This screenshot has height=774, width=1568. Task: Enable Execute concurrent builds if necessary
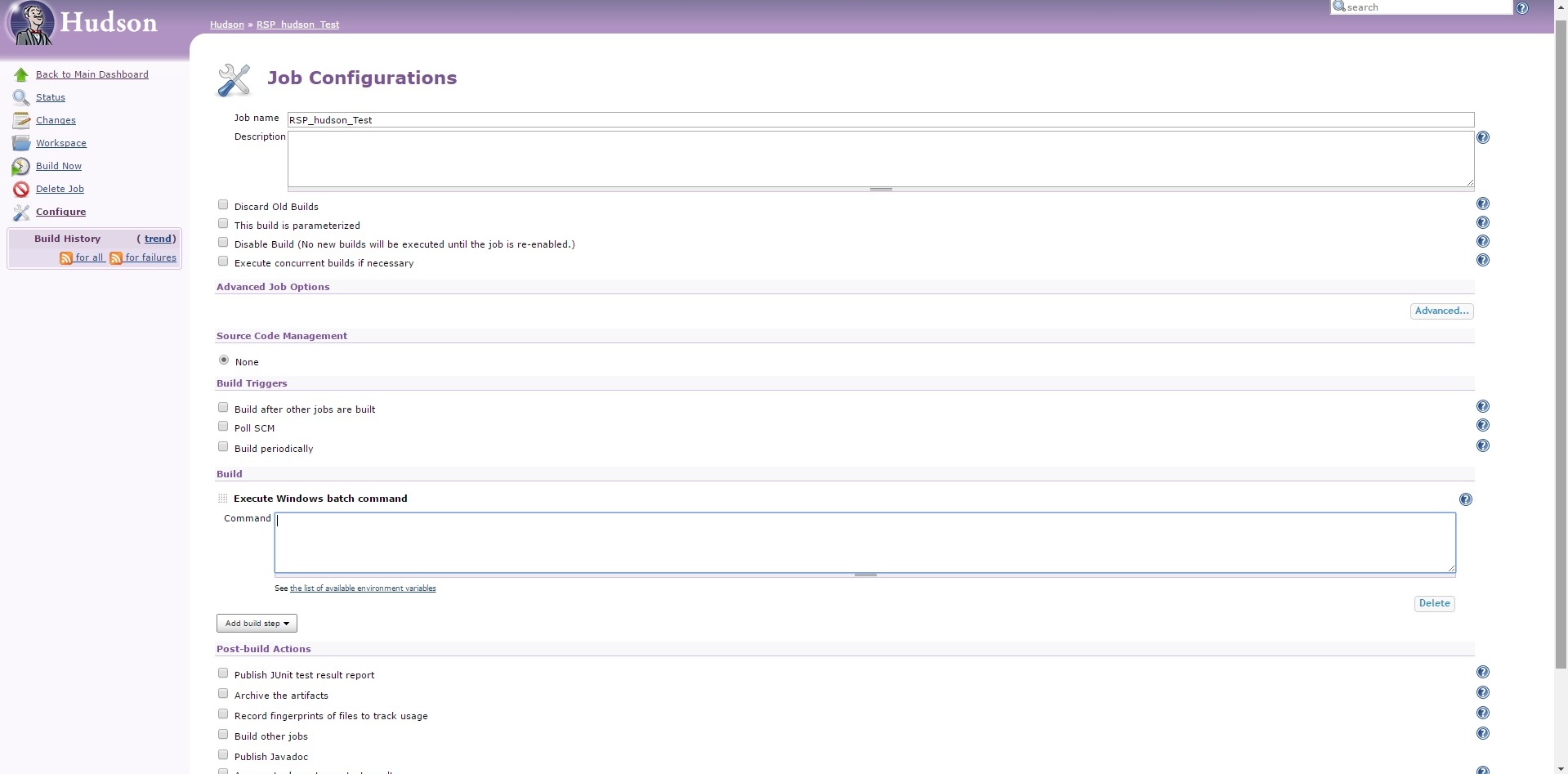[x=223, y=262]
